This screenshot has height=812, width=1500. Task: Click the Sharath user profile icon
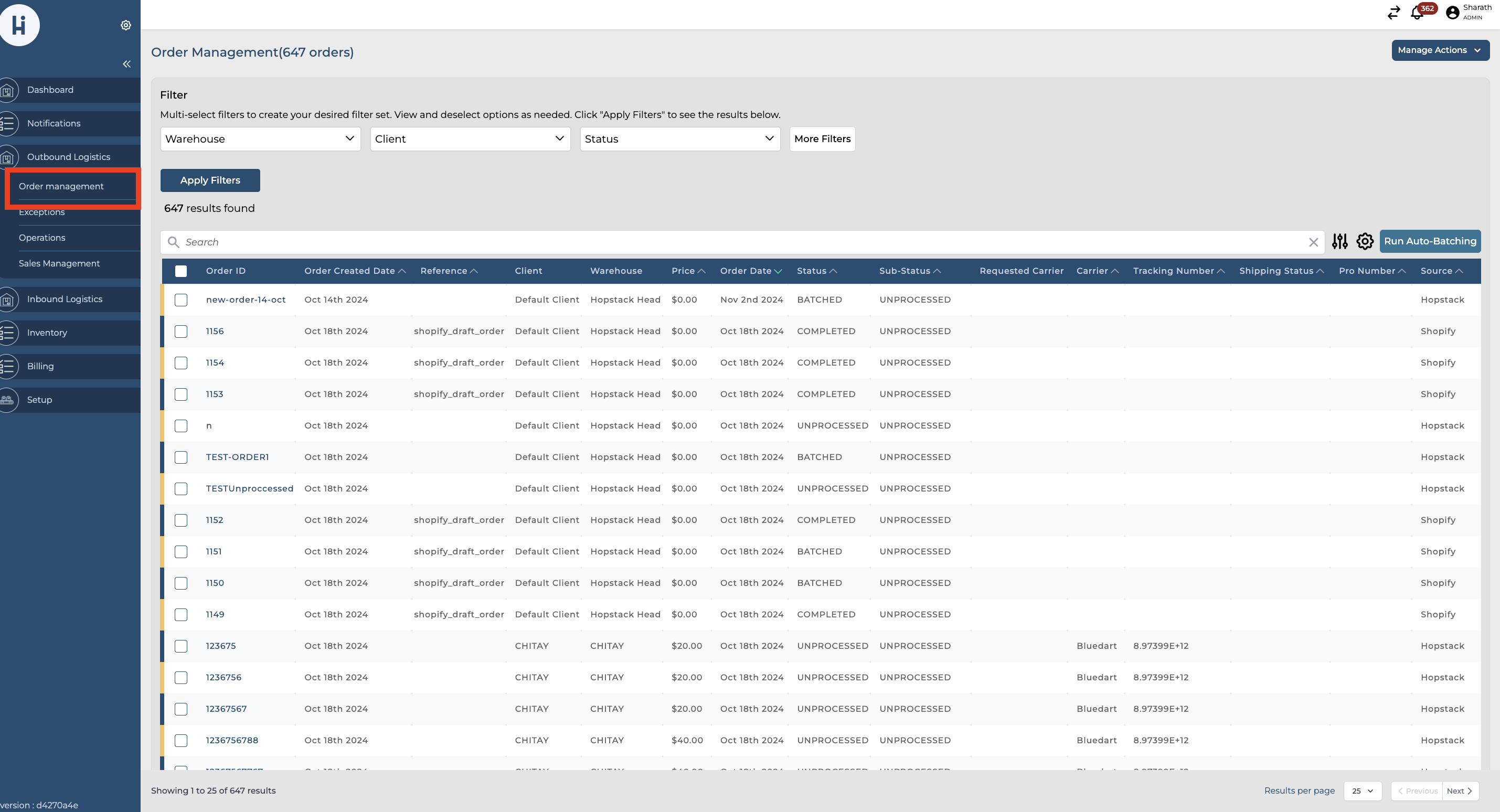click(1452, 13)
